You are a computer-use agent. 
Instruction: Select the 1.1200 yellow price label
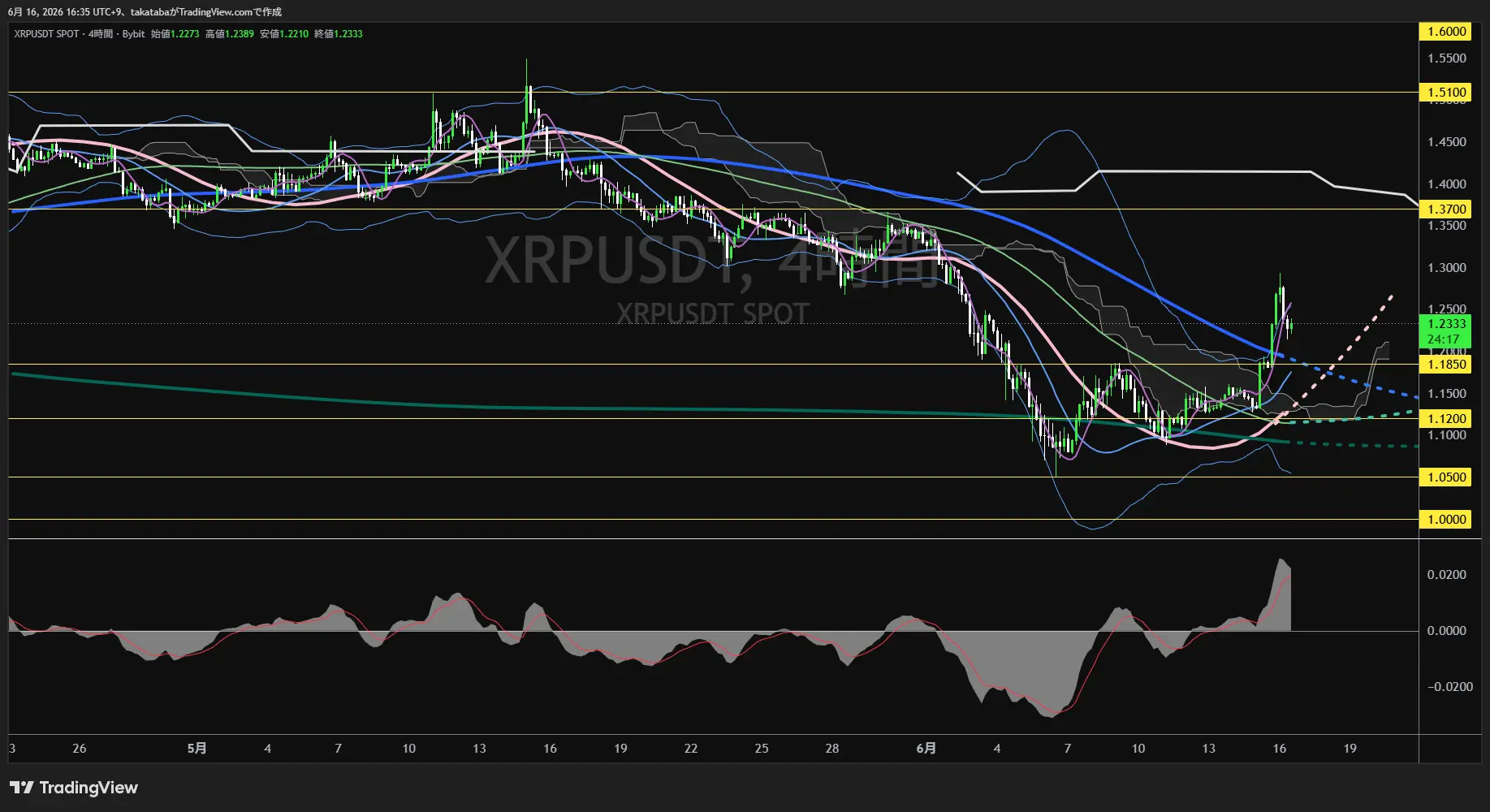1445,419
